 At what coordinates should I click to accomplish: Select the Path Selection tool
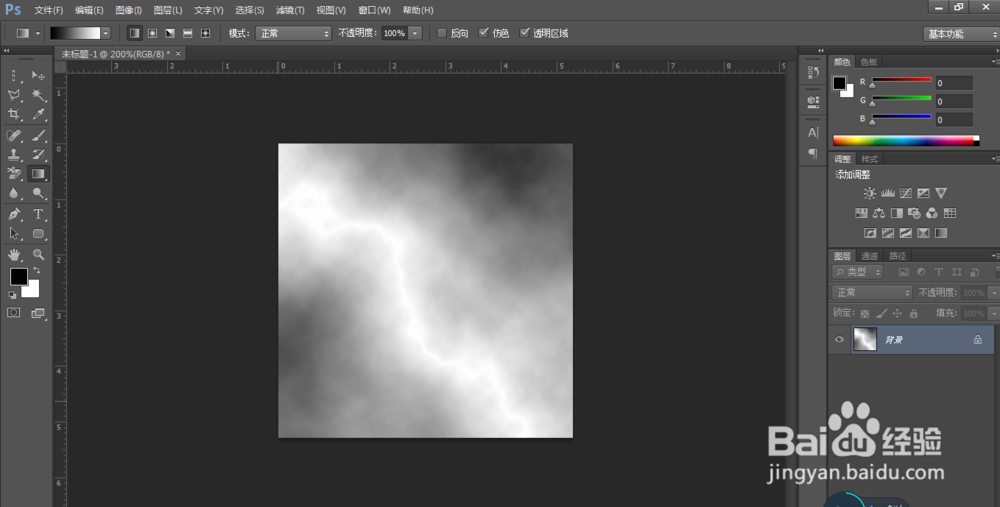(x=14, y=233)
